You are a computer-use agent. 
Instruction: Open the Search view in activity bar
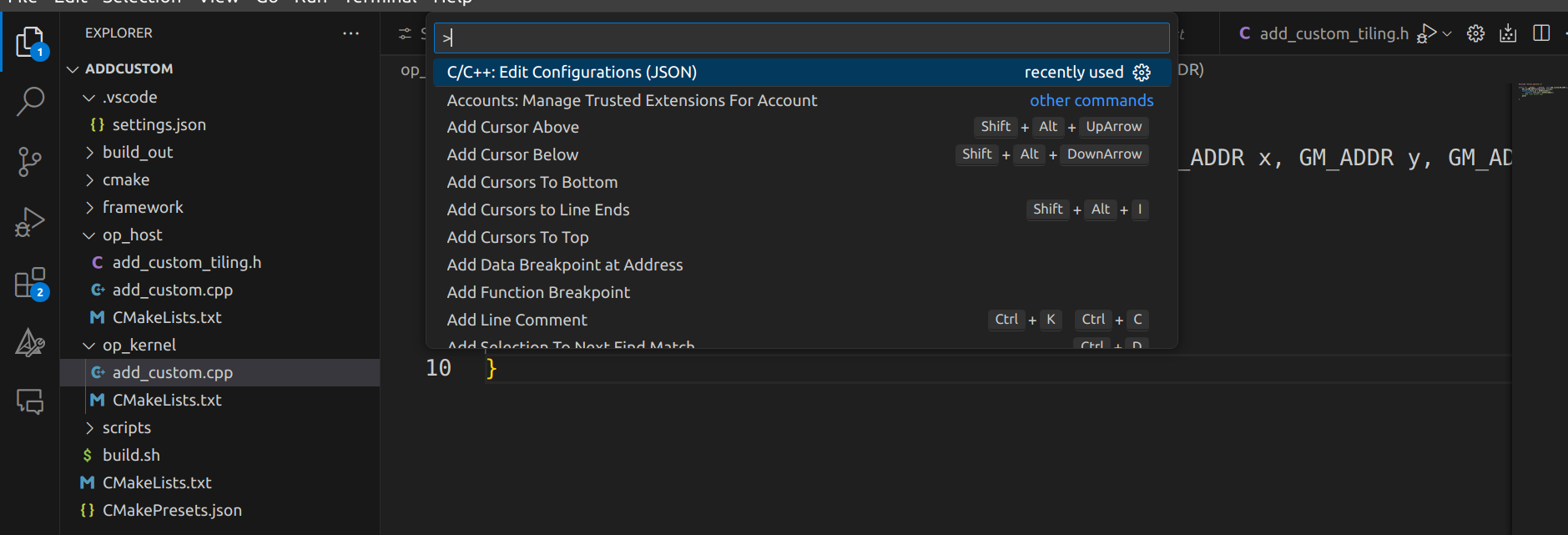tap(30, 101)
